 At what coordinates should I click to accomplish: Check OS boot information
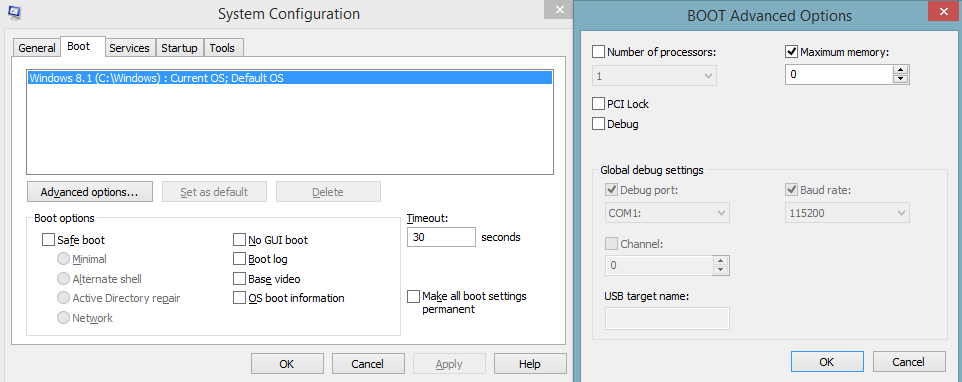point(239,299)
